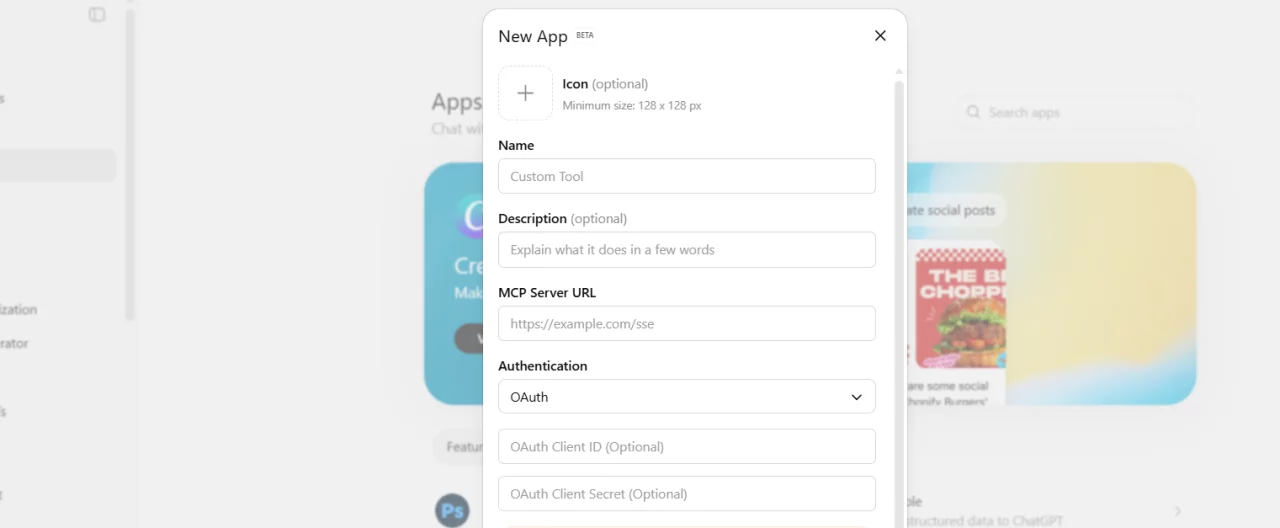Click the MCP Server URL field
The image size is (1280, 528).
[687, 324]
